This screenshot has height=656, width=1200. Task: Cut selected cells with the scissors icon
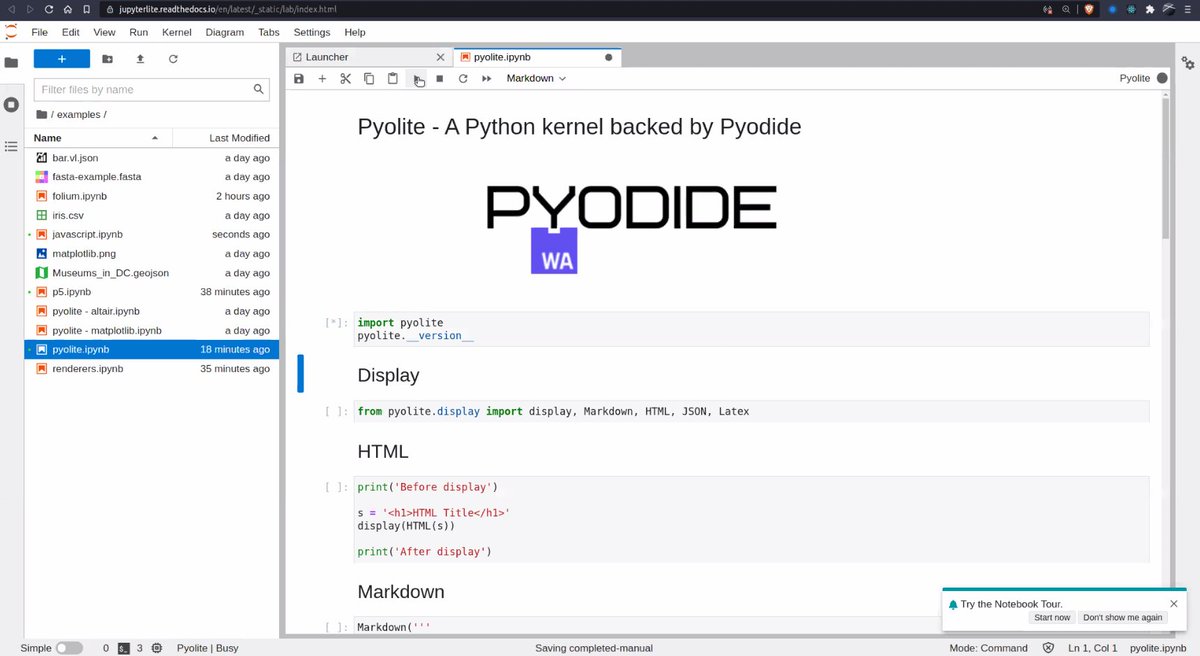click(x=345, y=78)
